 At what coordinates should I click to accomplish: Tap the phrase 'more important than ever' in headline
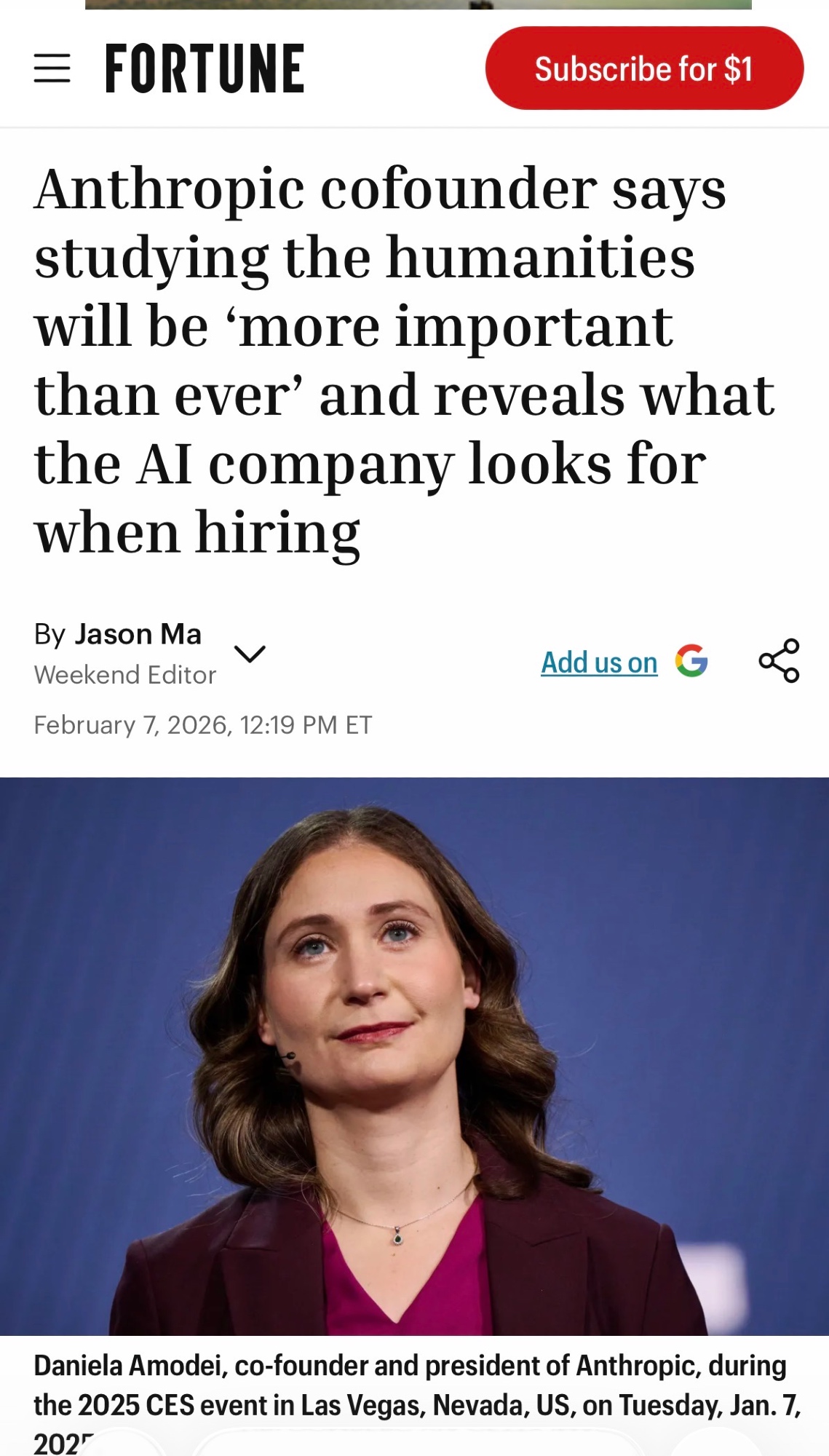click(354, 362)
